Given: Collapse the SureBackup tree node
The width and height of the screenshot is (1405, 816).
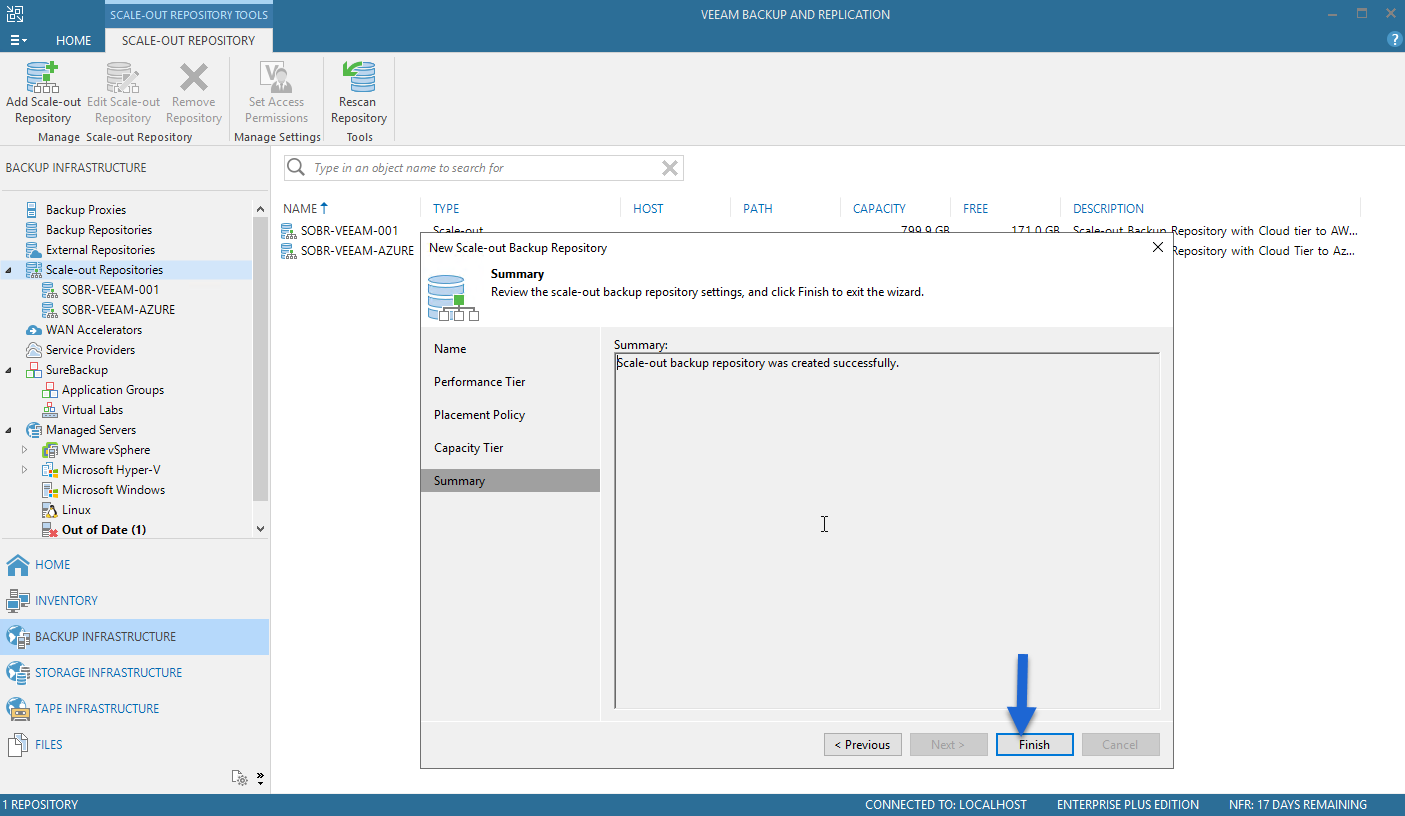Looking at the screenshot, I should click(x=9, y=370).
